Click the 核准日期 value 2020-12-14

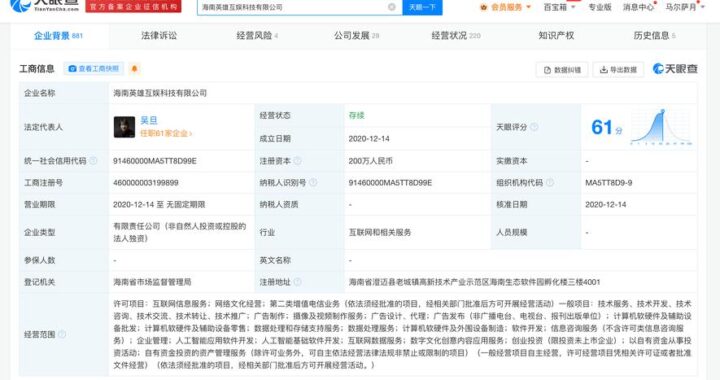pos(605,205)
